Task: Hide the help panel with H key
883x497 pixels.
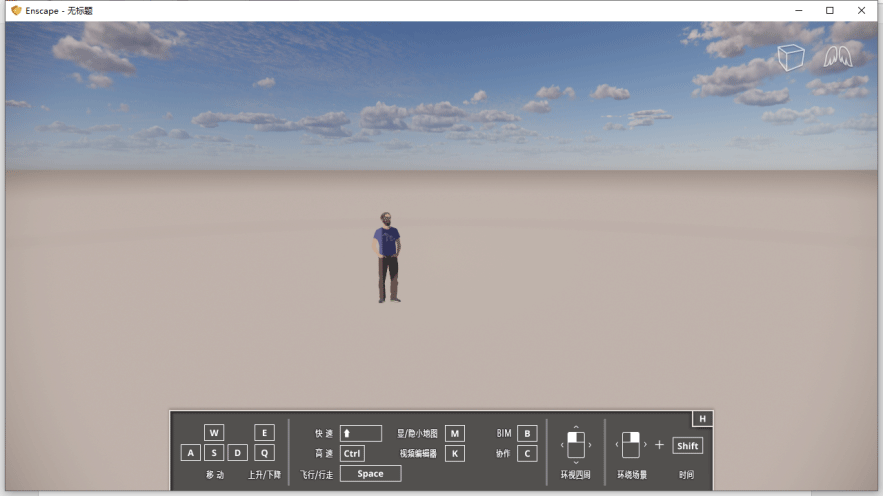Action: click(x=702, y=419)
